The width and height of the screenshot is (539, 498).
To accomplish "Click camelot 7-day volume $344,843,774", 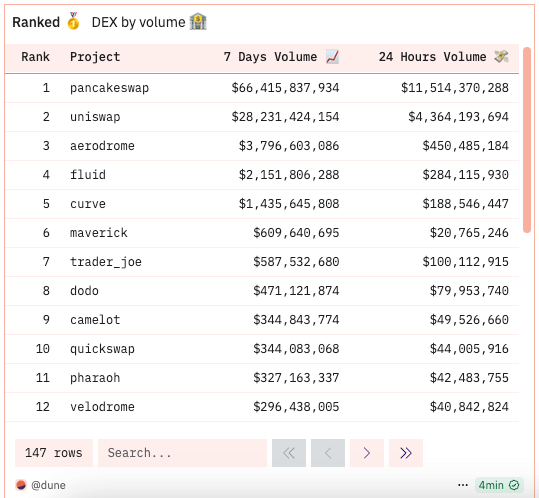I will click(x=296, y=320).
